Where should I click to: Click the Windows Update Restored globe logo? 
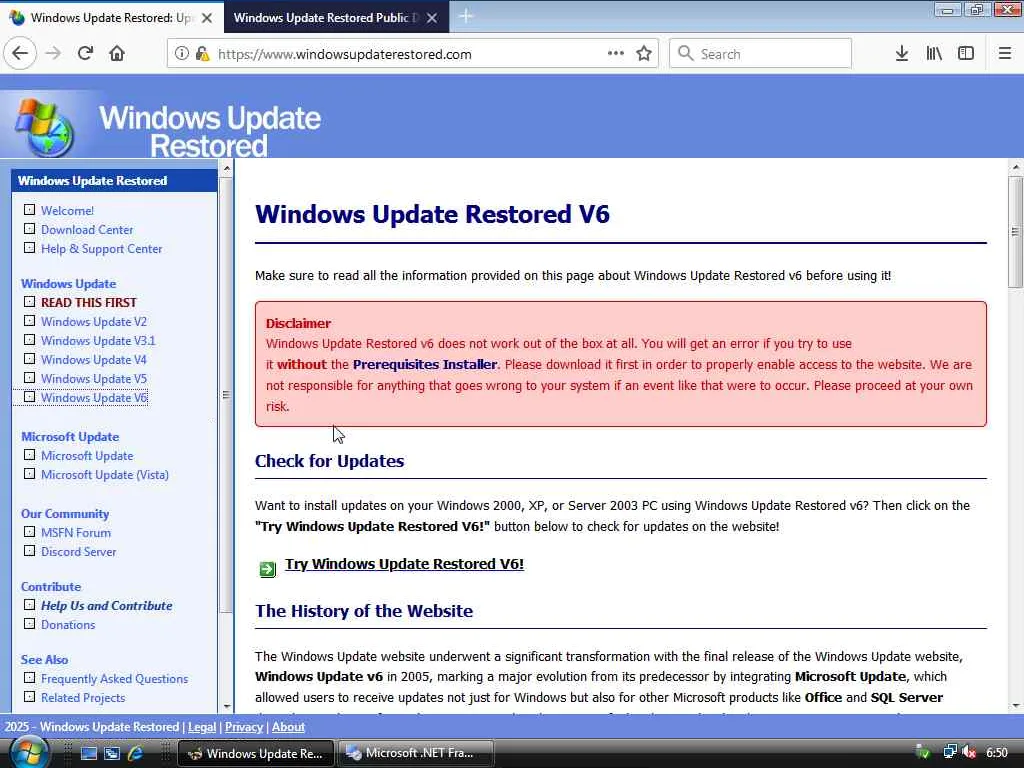pyautogui.click(x=44, y=127)
